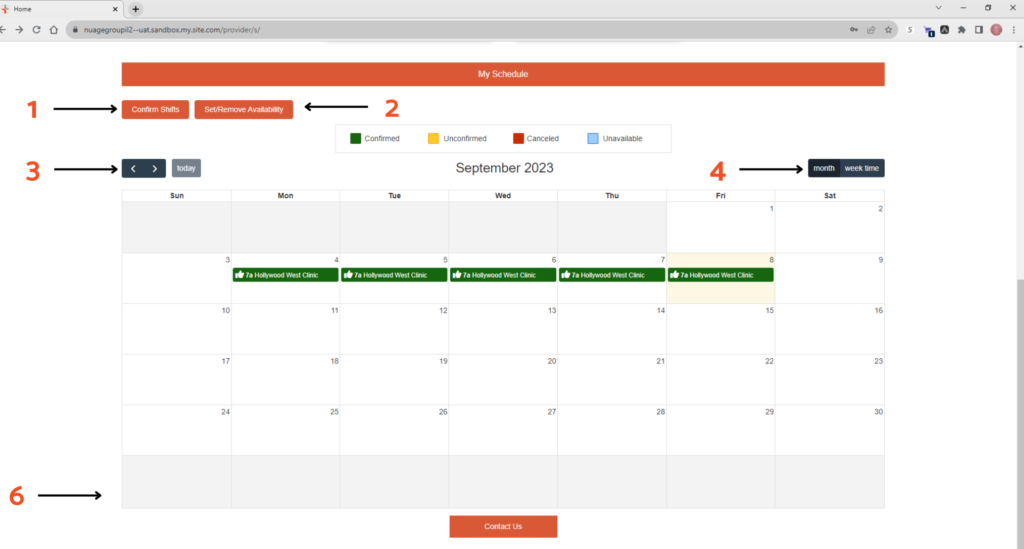This screenshot has height=549, width=1024.
Task: Click the Contact Us button
Action: click(503, 526)
